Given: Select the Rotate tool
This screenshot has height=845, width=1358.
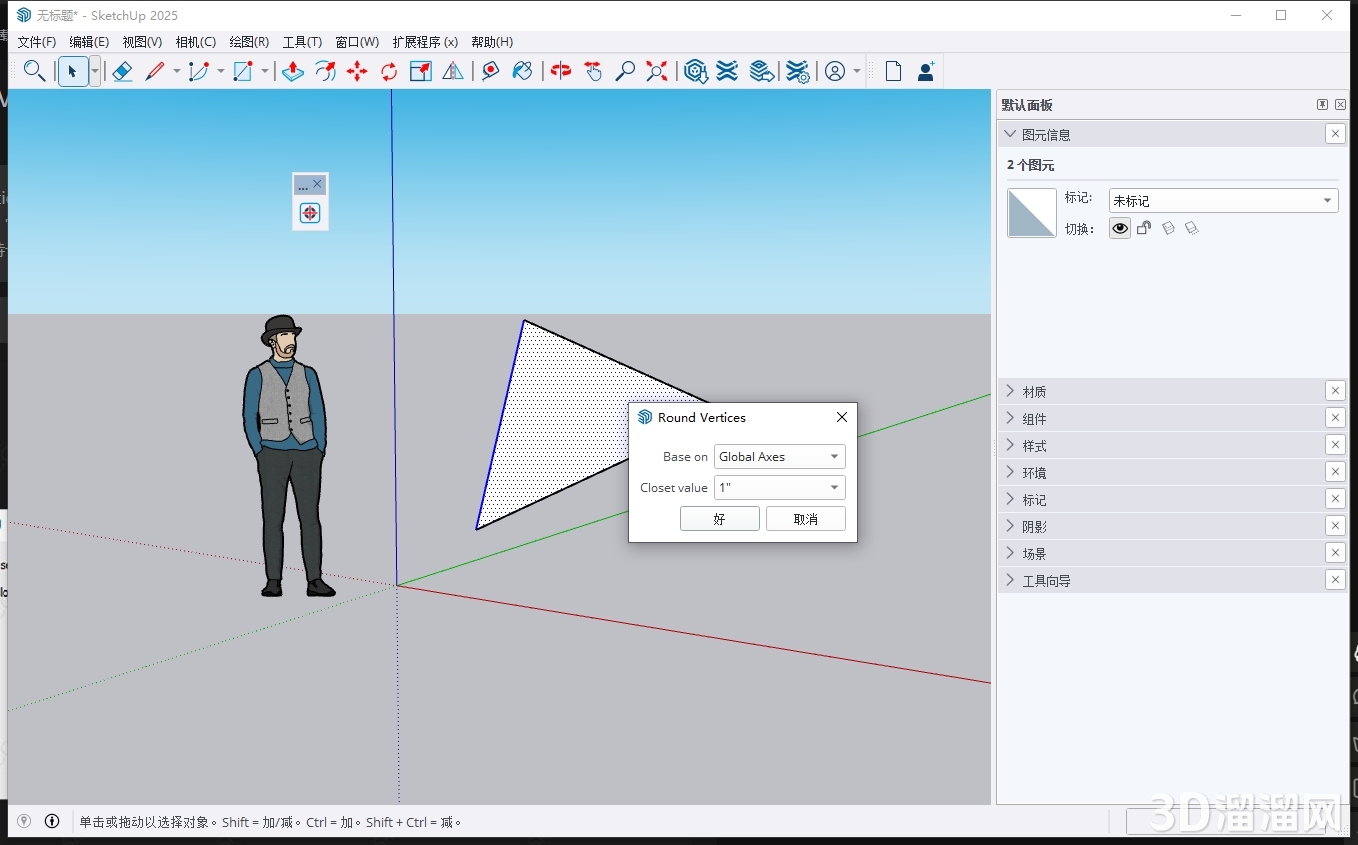Looking at the screenshot, I should tap(388, 71).
